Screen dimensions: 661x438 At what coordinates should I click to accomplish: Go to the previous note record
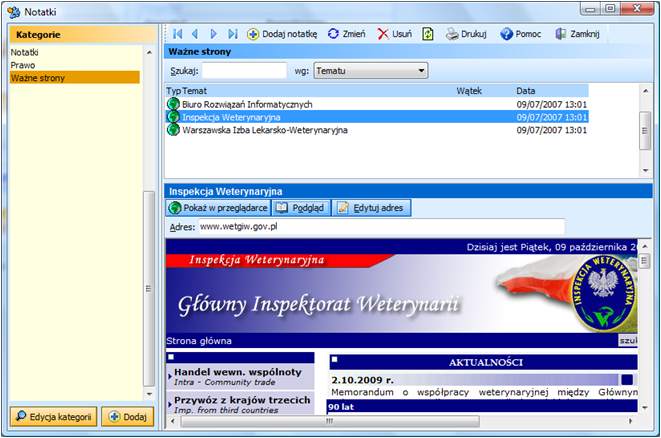point(195,34)
